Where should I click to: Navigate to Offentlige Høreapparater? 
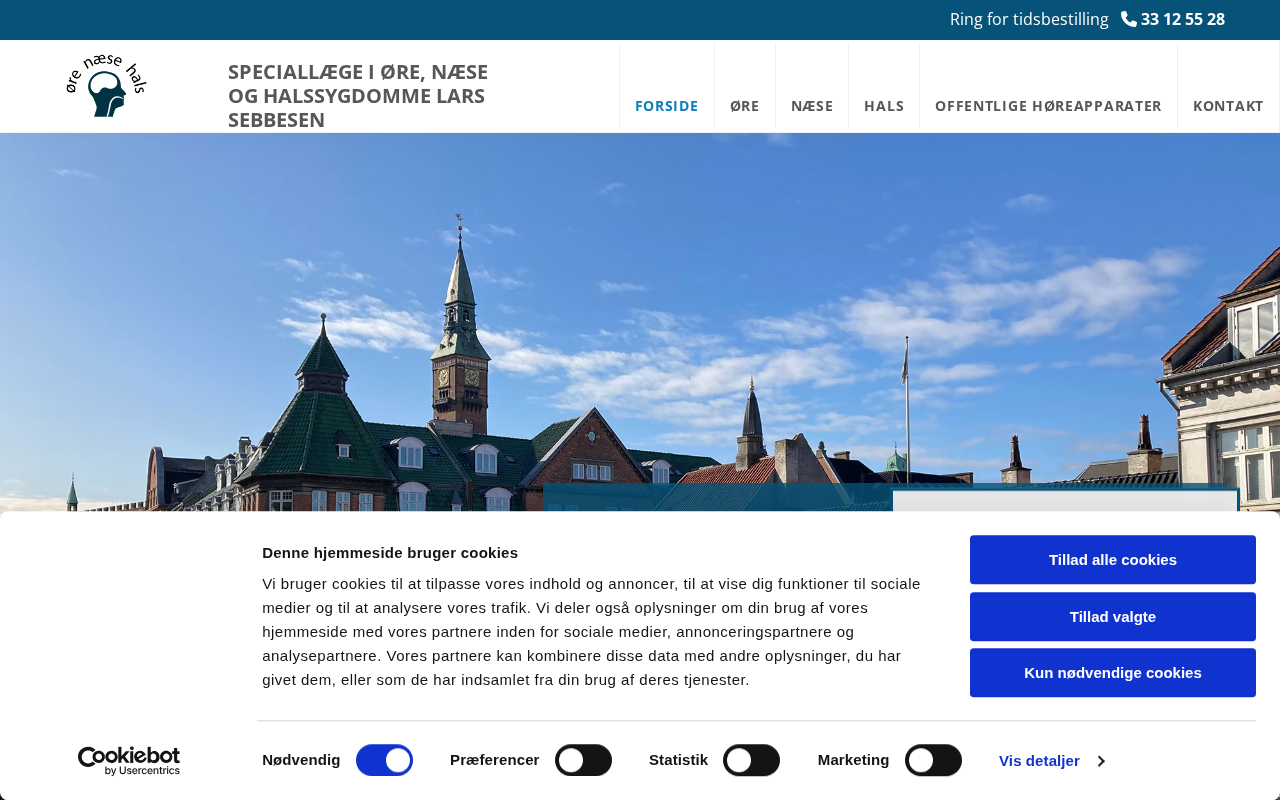[x=1048, y=106]
